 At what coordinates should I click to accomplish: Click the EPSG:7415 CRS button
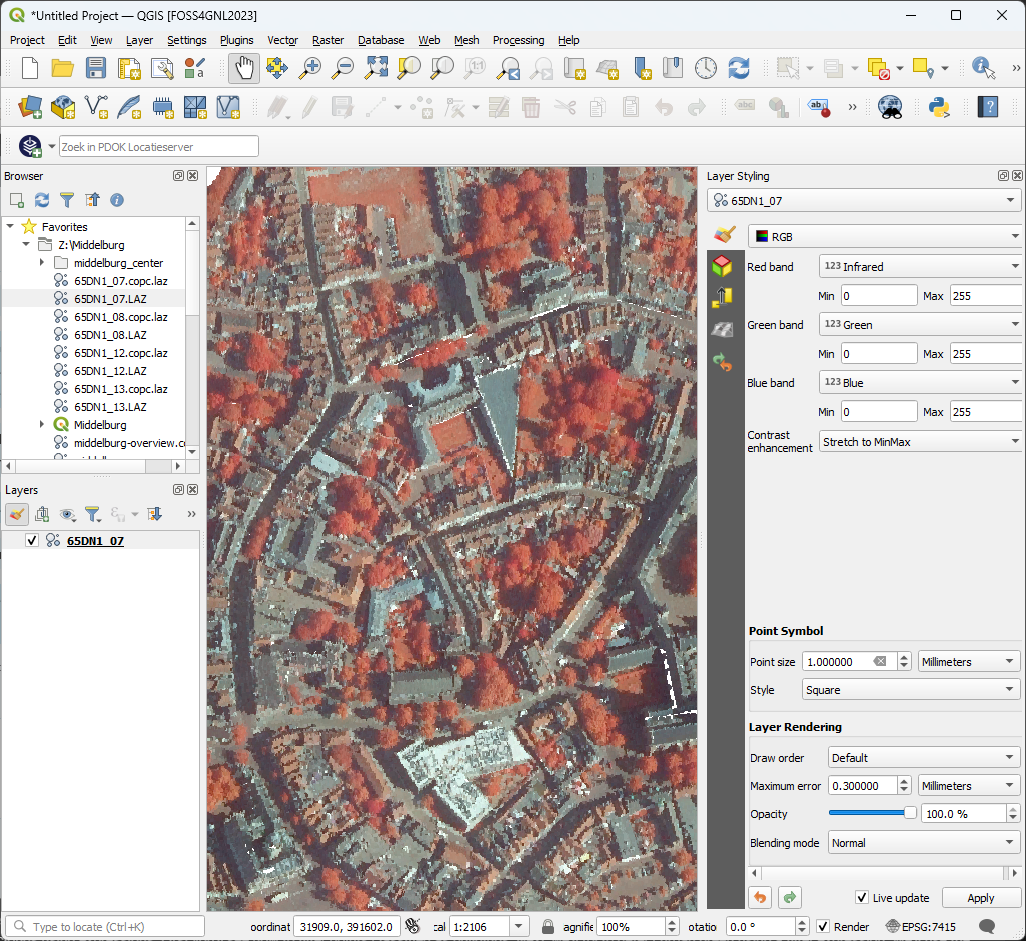[921, 927]
